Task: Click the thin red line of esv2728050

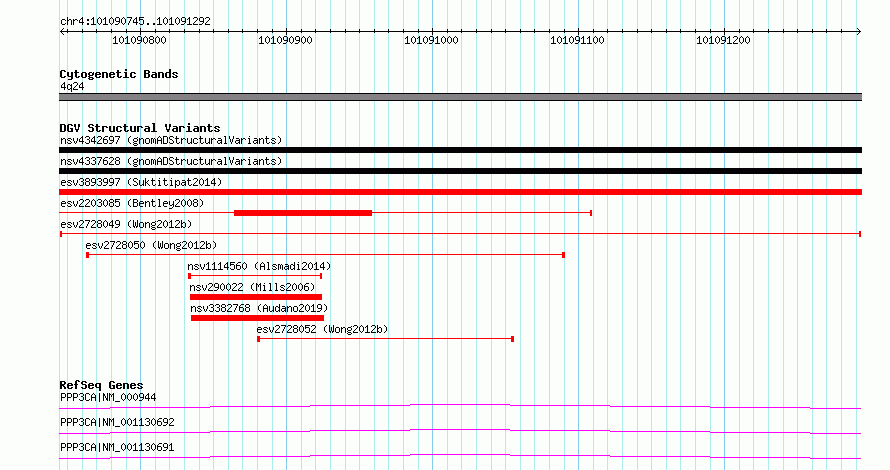Action: 325,255
